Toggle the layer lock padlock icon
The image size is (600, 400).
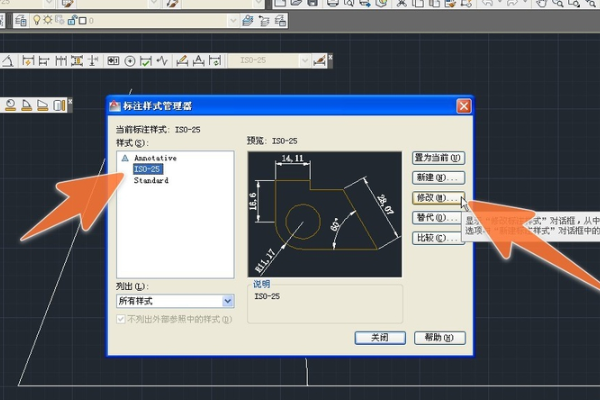coord(72,20)
